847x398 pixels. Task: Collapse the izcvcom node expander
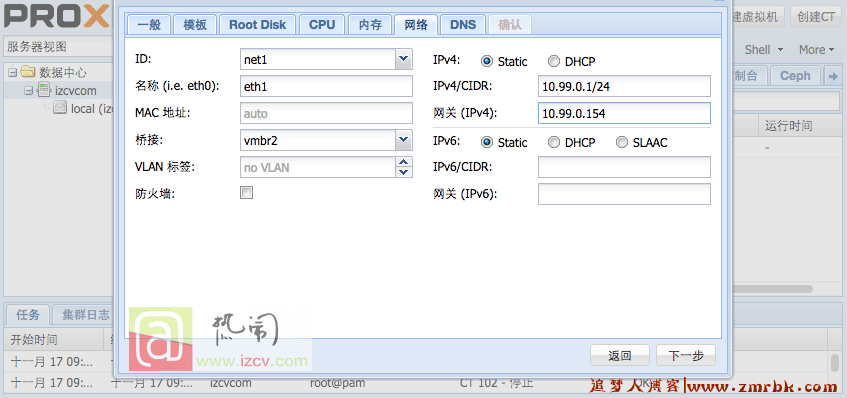[x=28, y=91]
